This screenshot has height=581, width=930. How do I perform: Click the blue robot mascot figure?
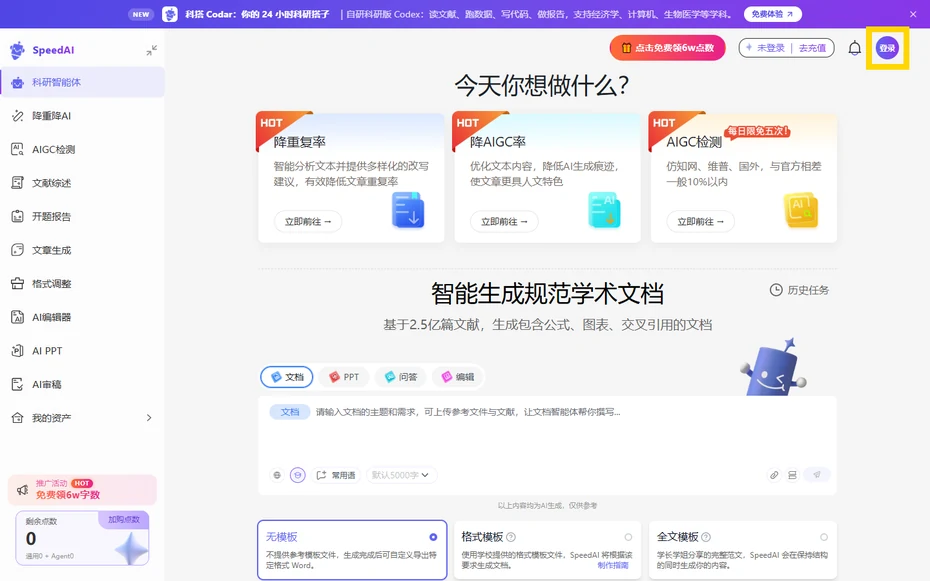tap(773, 368)
